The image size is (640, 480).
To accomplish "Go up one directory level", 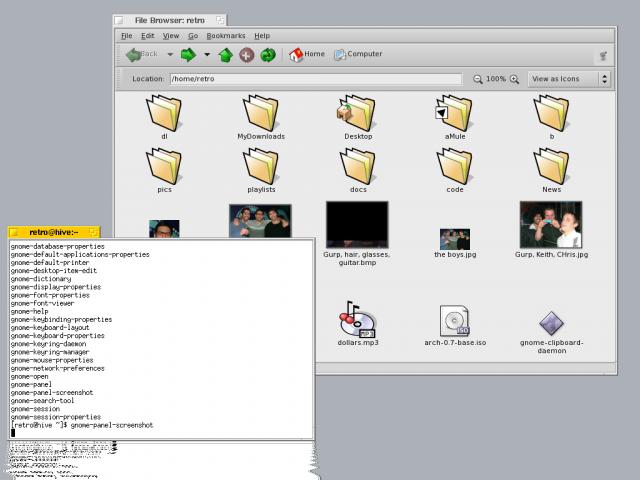I will tap(226, 55).
